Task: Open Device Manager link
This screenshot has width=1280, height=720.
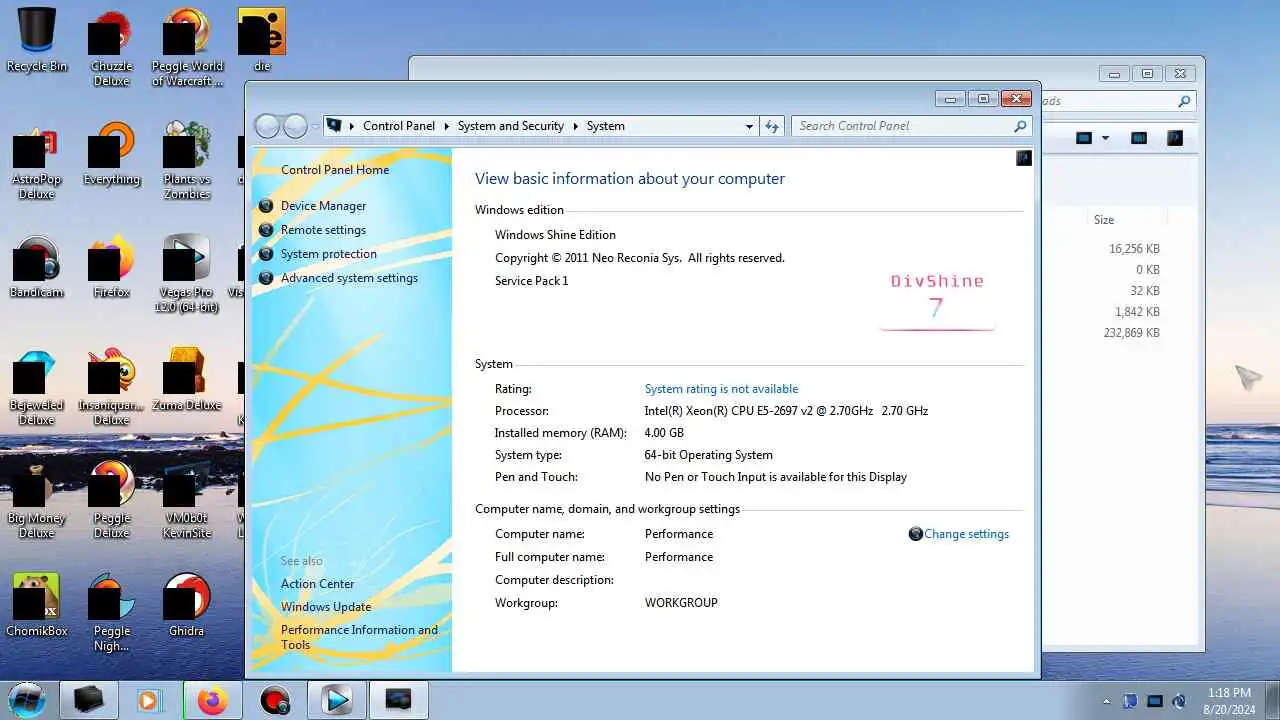Action: tap(323, 206)
